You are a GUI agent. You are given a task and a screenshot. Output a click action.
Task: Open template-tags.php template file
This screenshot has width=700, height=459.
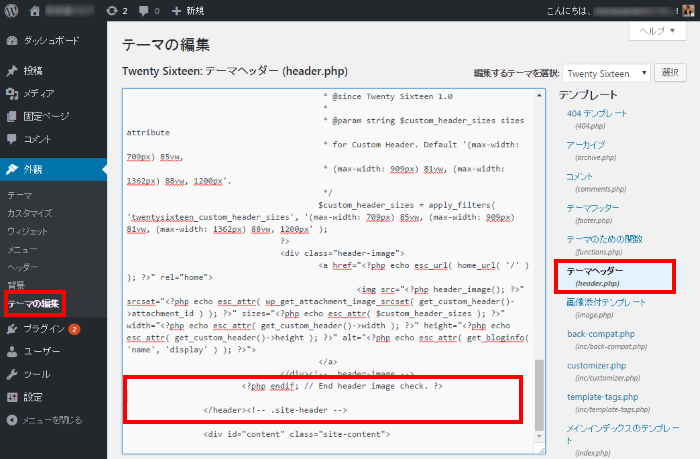point(603,397)
